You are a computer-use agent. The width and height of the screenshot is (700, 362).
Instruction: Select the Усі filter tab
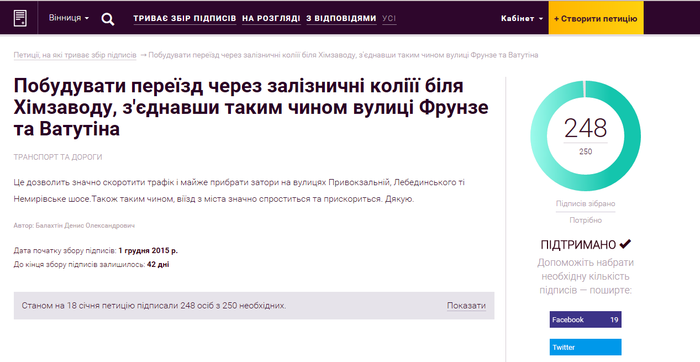click(x=389, y=19)
